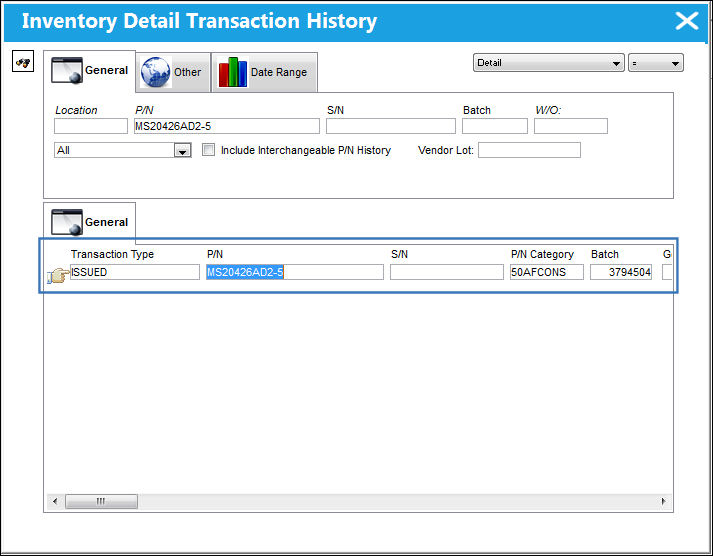Open the Date Range tab
713x556 pixels.
point(264,72)
